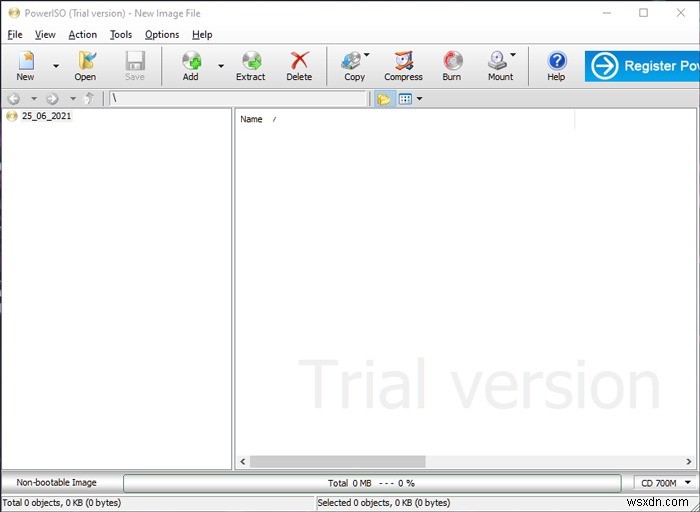Toggle the Folders pane icon
The width and height of the screenshot is (700, 512).
point(383,99)
